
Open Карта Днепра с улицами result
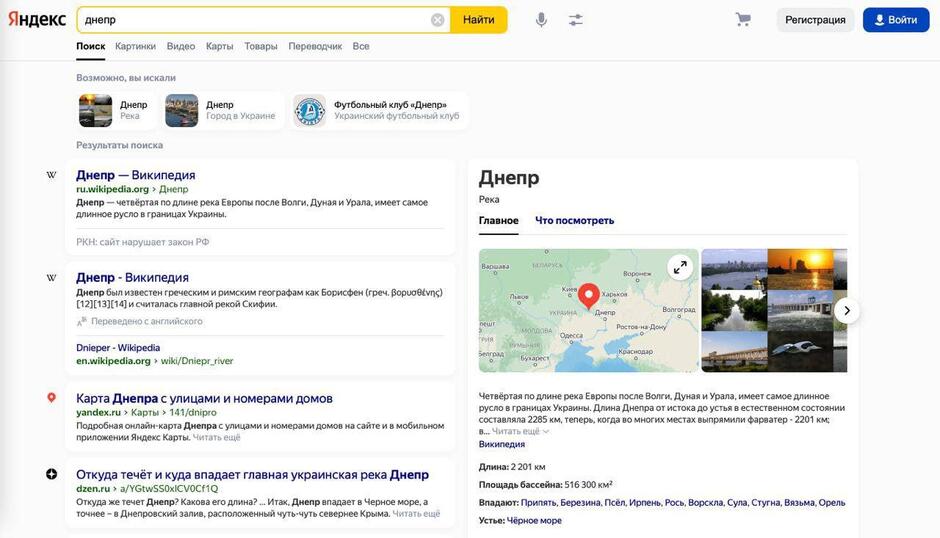204,398
